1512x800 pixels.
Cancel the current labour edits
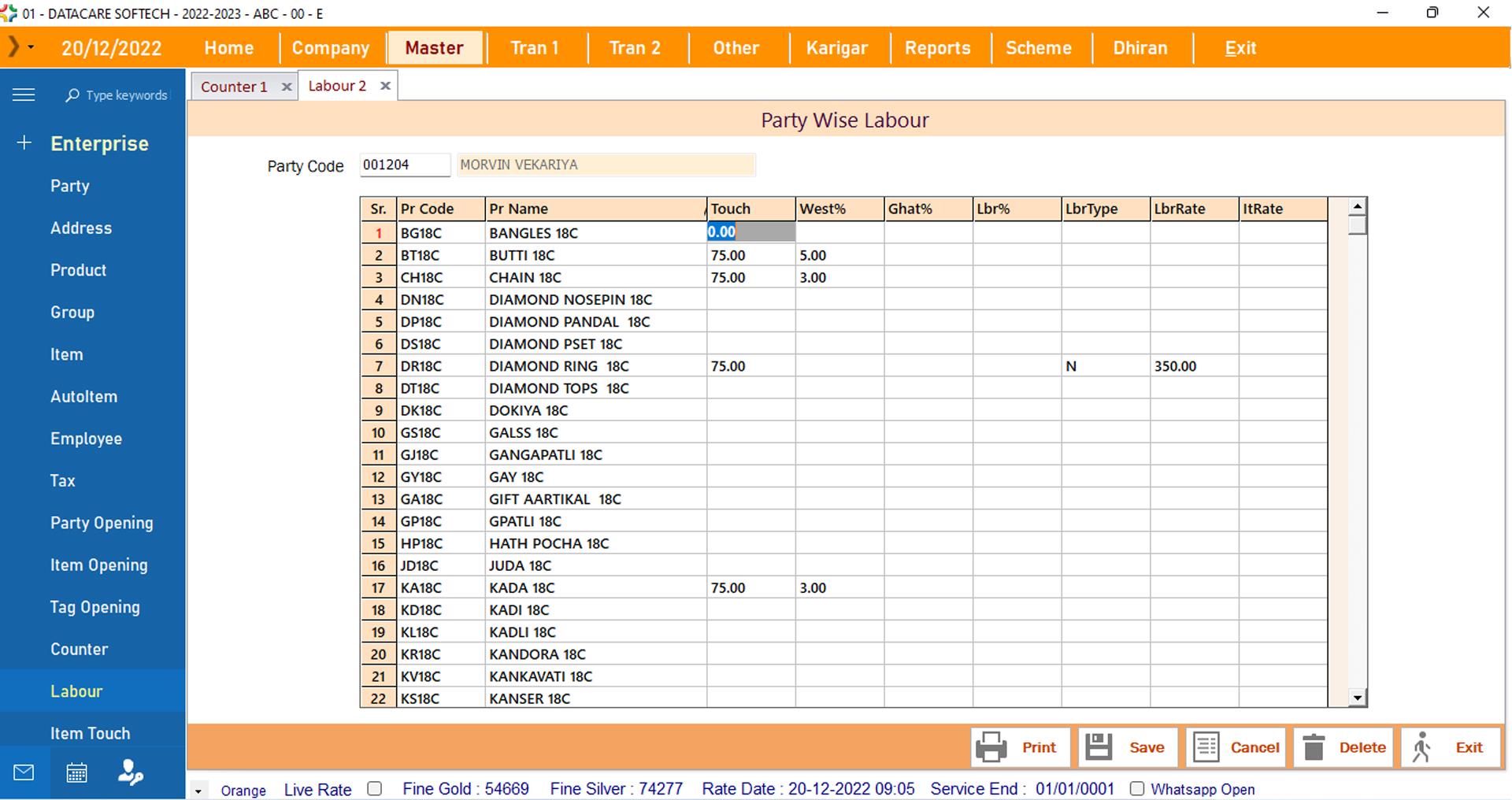pyautogui.click(x=1236, y=747)
